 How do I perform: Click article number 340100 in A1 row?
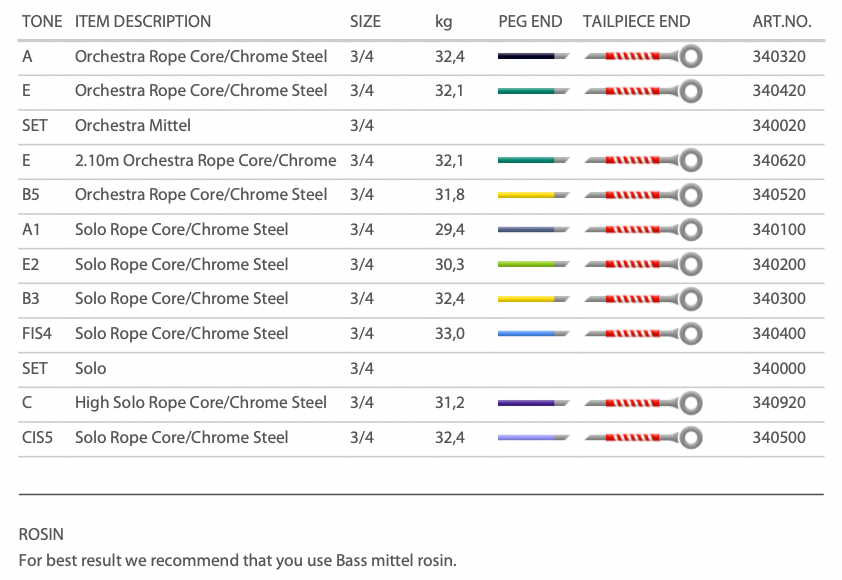point(778,230)
